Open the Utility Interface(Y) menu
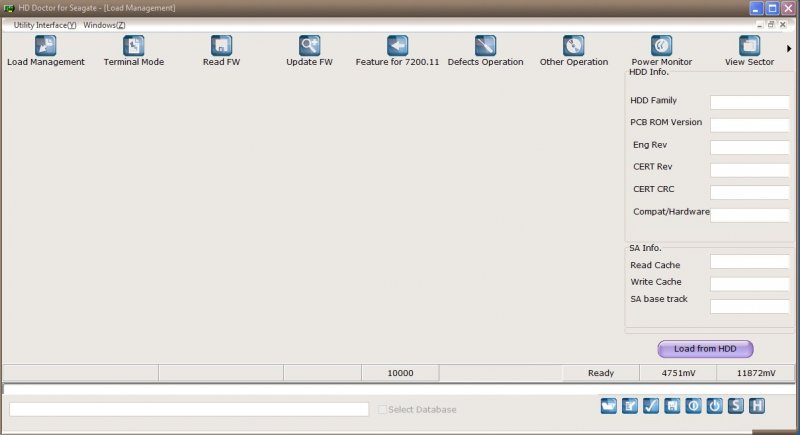 pos(45,25)
